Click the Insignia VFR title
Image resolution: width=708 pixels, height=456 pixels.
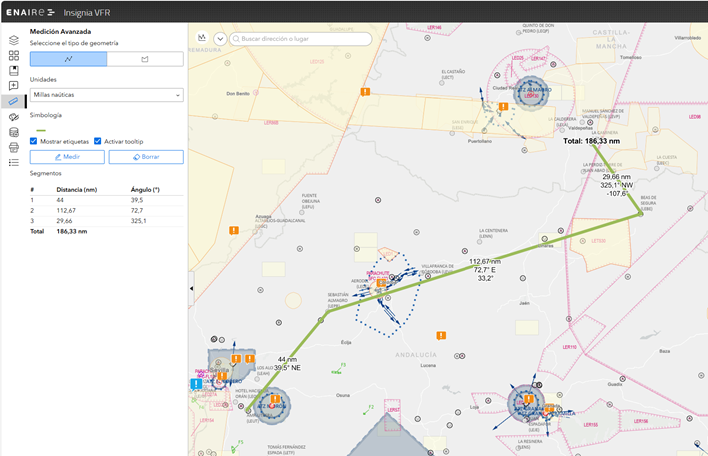coord(87,13)
